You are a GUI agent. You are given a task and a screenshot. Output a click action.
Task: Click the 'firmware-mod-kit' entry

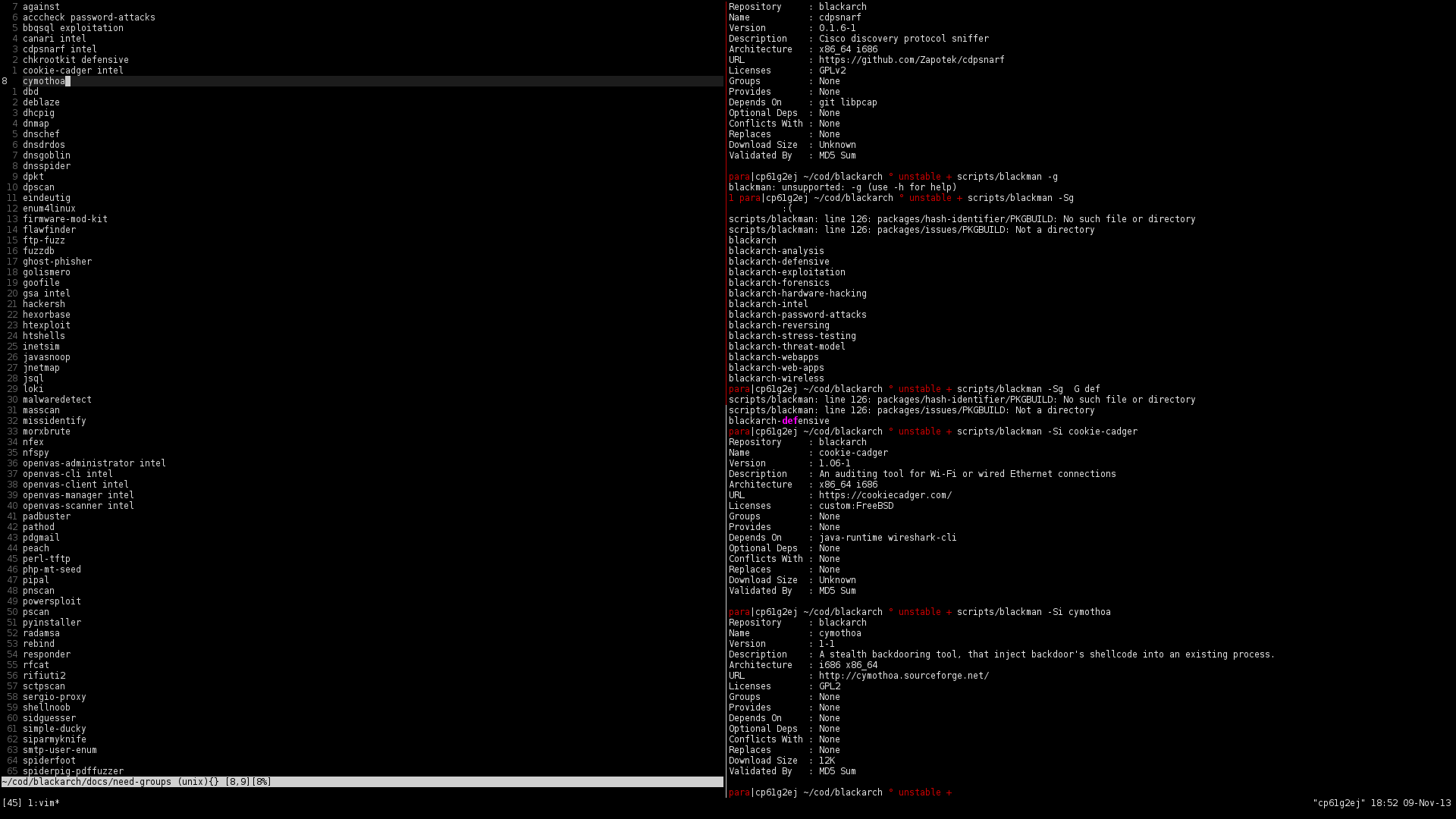point(65,219)
